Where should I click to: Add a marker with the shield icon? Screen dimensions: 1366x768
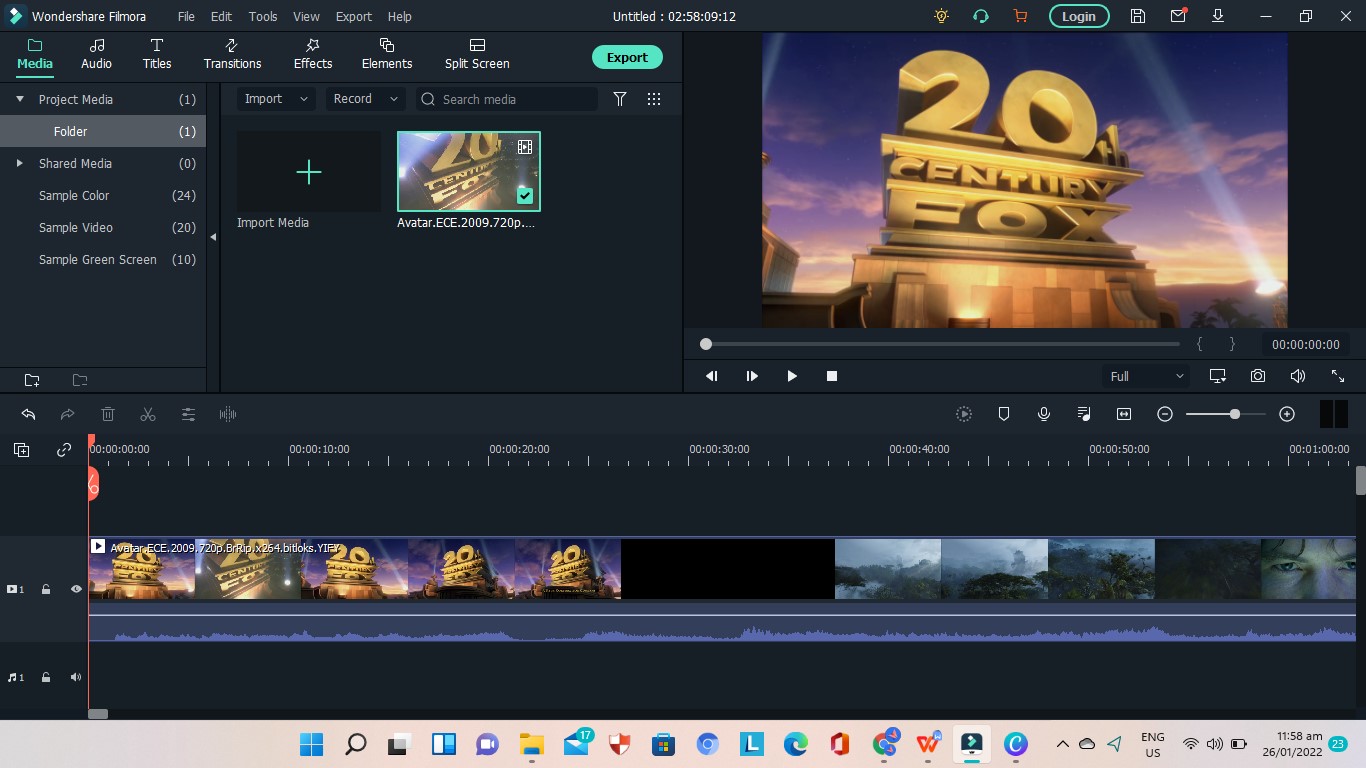point(1004,414)
